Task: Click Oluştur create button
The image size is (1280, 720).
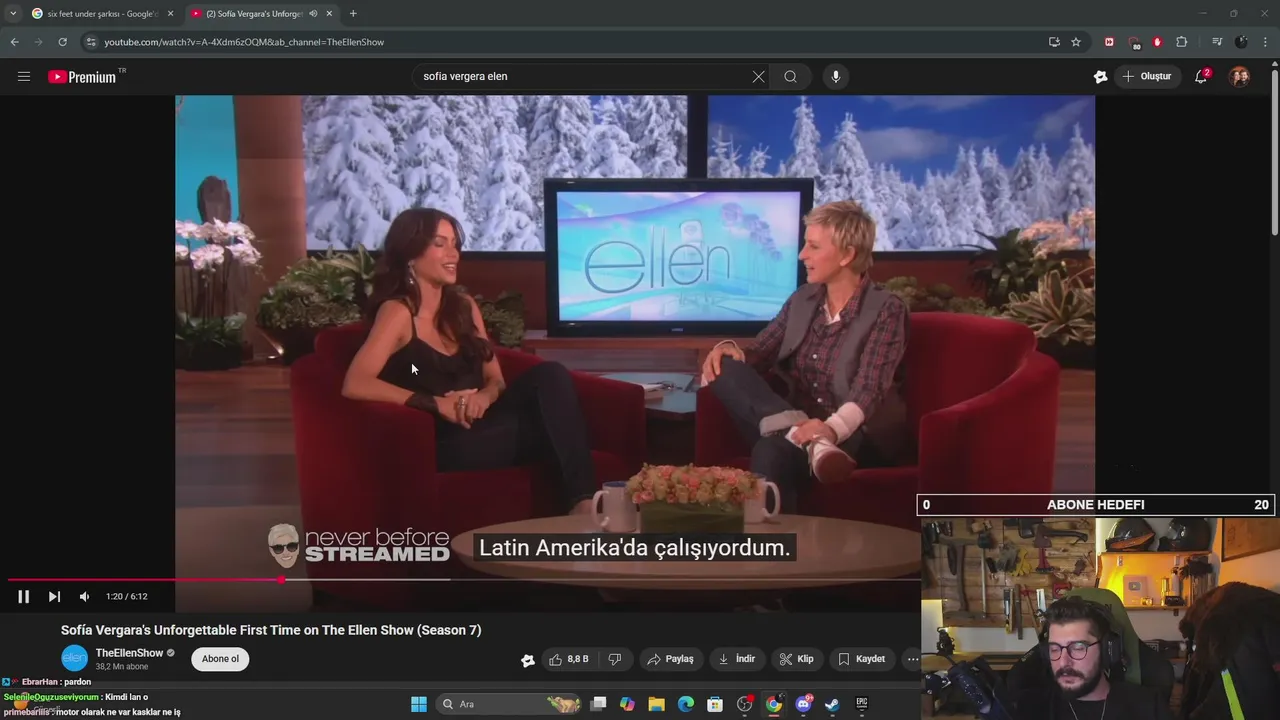Action: click(1147, 76)
